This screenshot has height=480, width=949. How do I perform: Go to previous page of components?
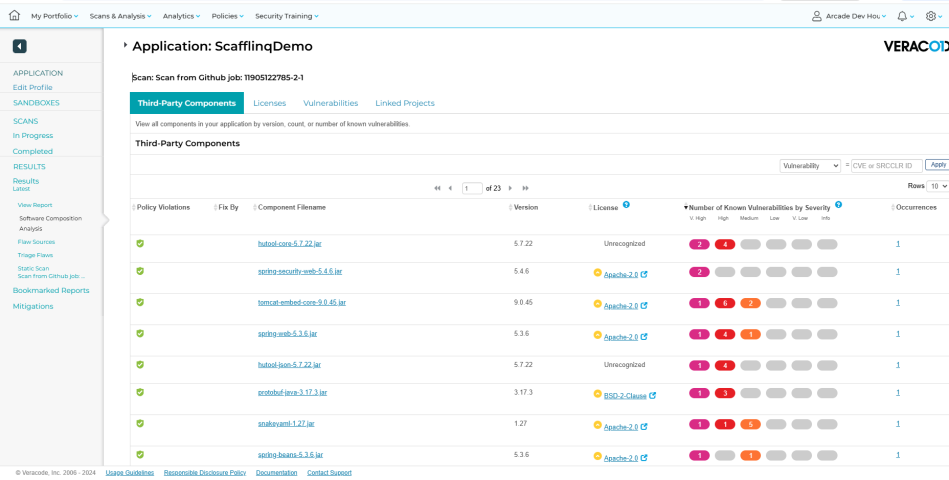(450, 188)
